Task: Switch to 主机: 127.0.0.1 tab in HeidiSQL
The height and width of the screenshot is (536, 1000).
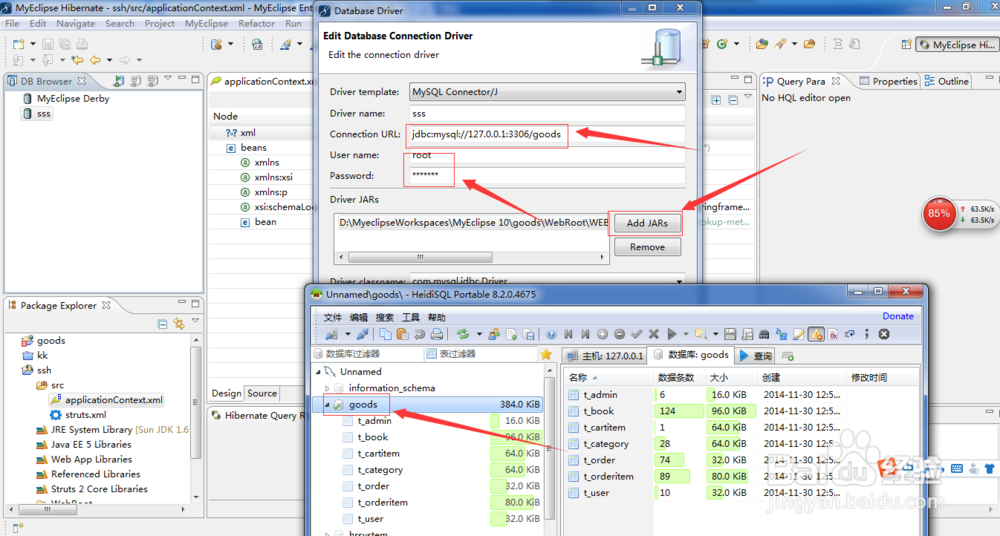Action: 605,355
